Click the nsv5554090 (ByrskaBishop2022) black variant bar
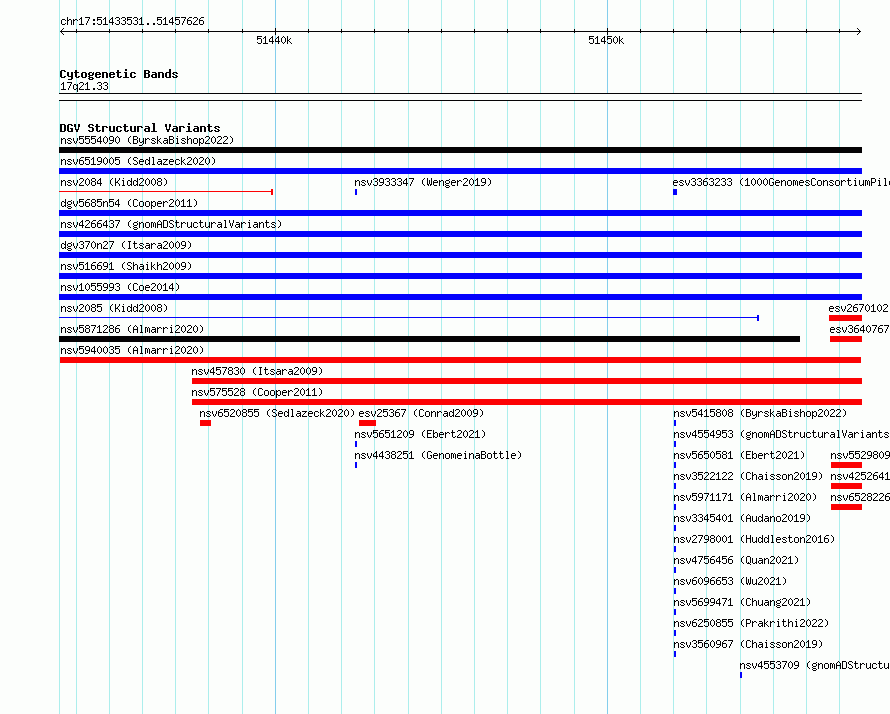Image resolution: width=890 pixels, height=714 pixels. click(460, 150)
